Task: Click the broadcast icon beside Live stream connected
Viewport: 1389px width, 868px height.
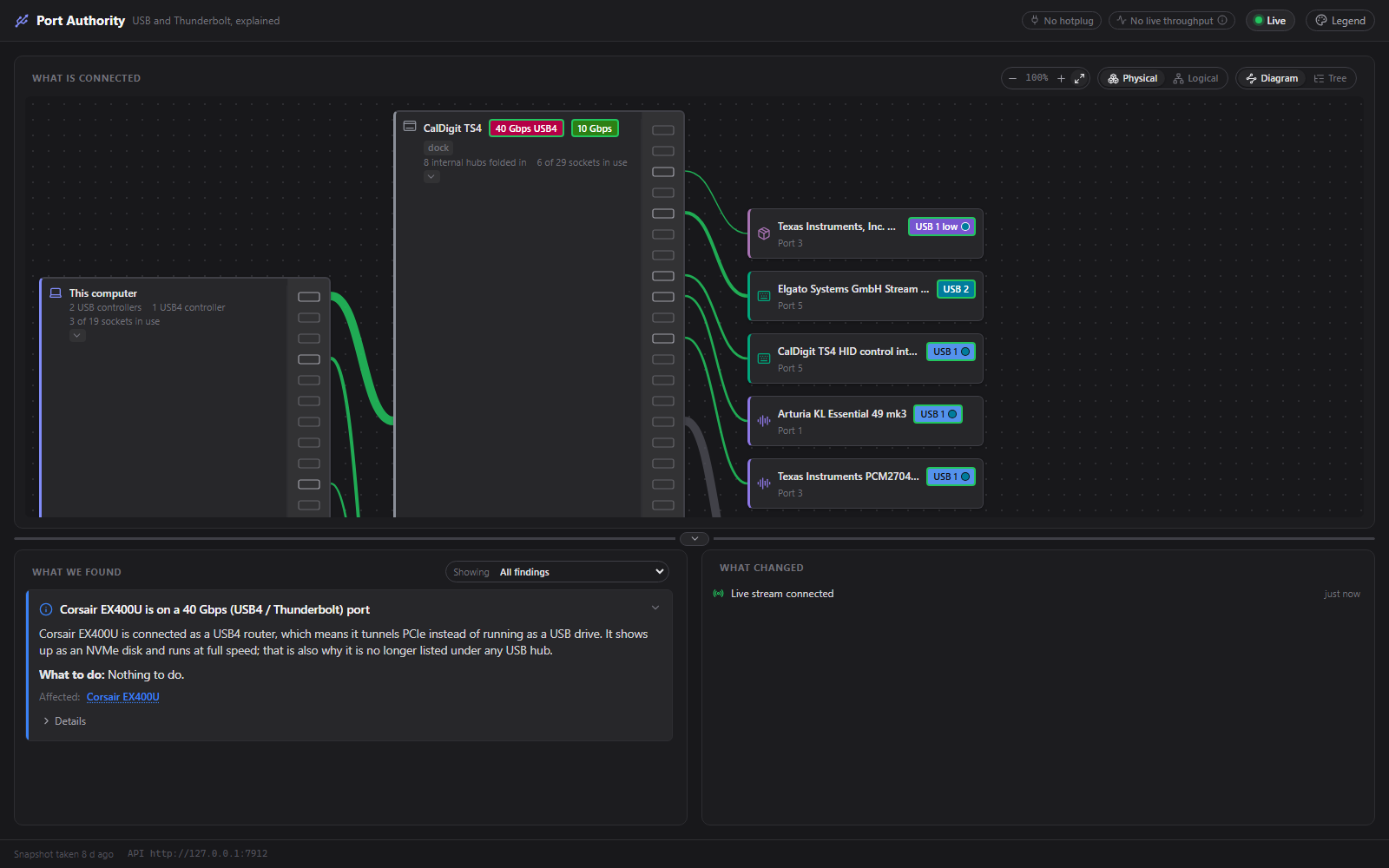Action: point(719,594)
